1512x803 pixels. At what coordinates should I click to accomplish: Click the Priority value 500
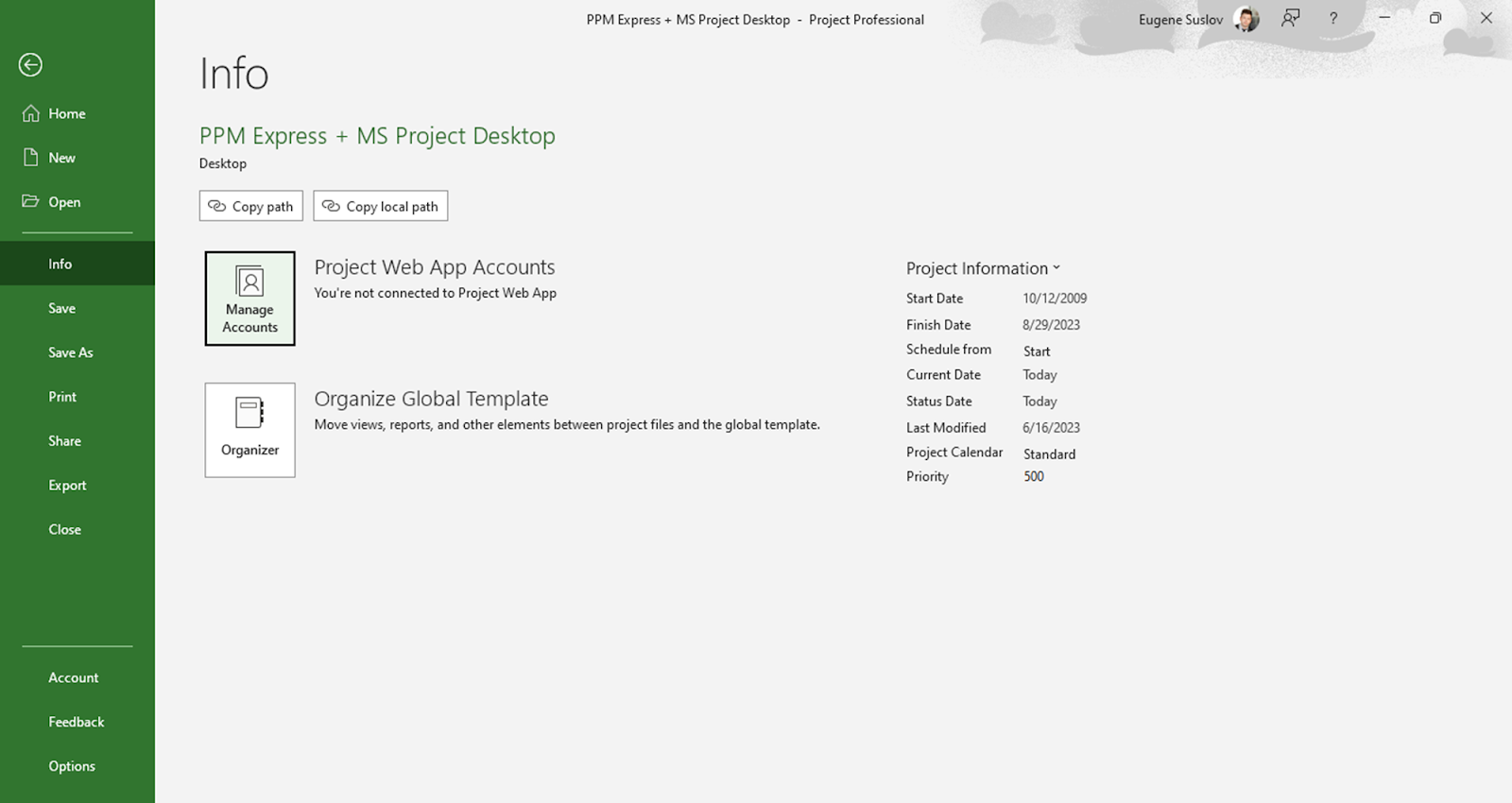pos(1034,477)
